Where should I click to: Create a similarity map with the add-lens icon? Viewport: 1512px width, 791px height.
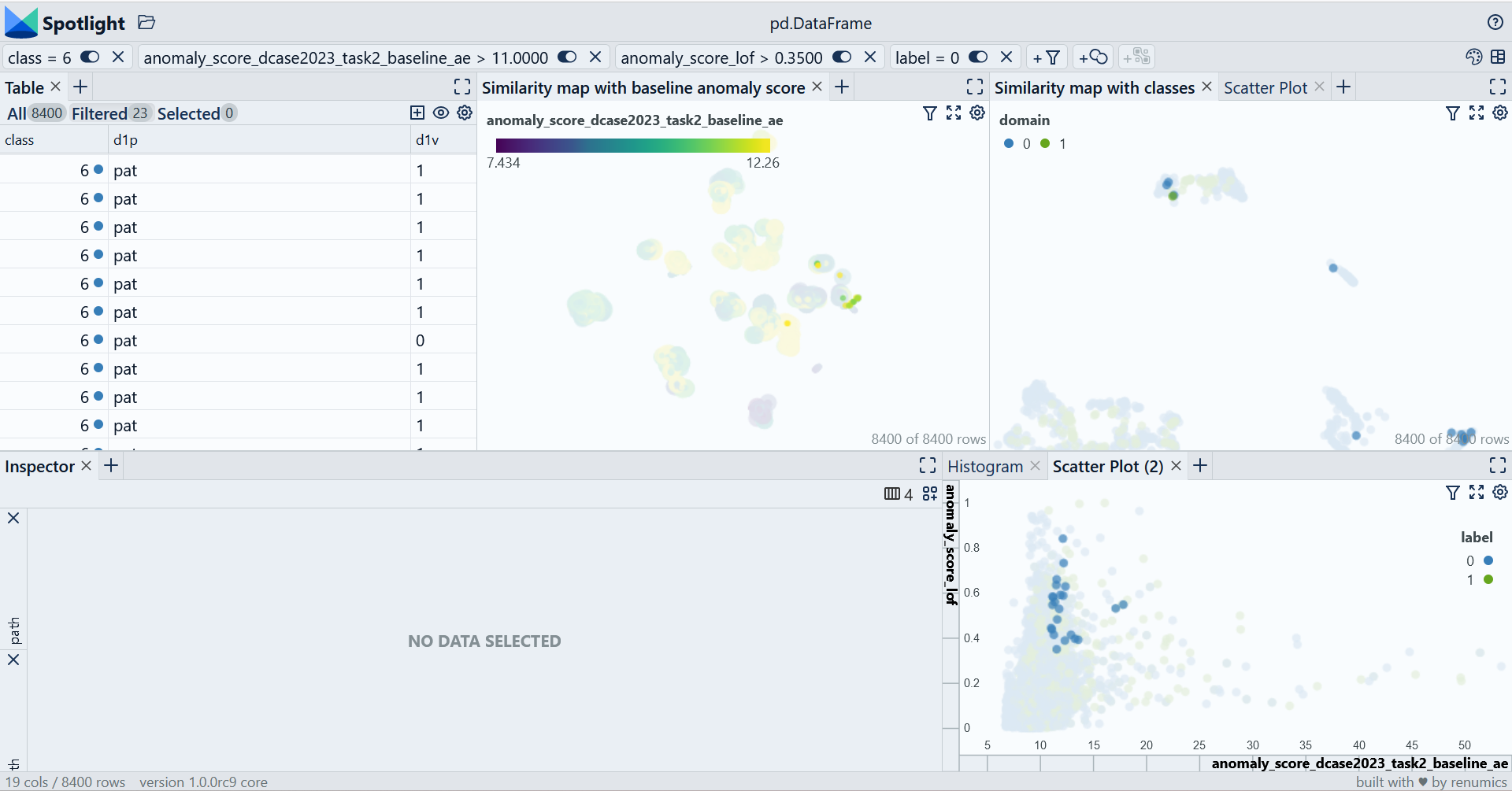(1093, 57)
